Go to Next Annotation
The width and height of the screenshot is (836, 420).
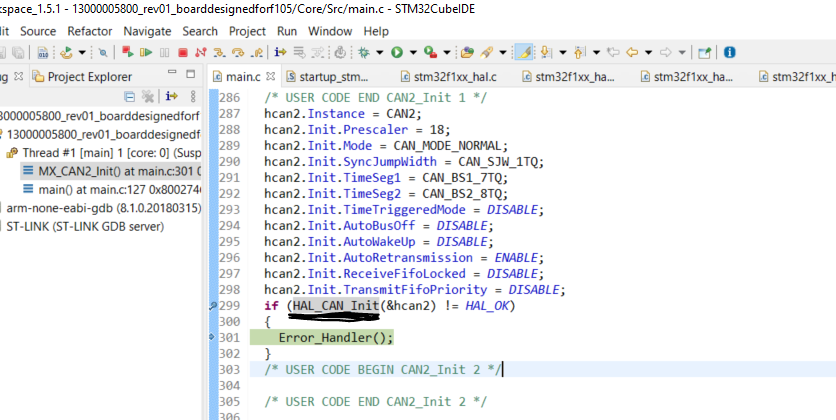[x=546, y=52]
